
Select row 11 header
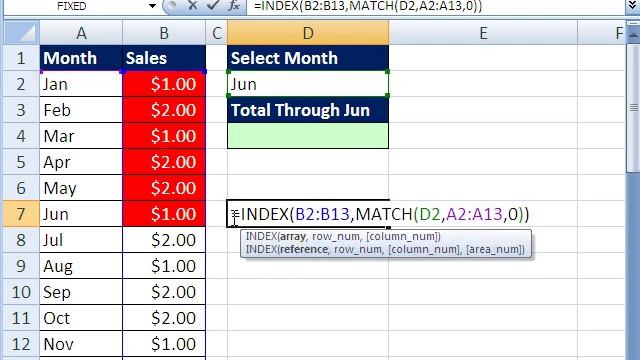[x=21, y=318]
